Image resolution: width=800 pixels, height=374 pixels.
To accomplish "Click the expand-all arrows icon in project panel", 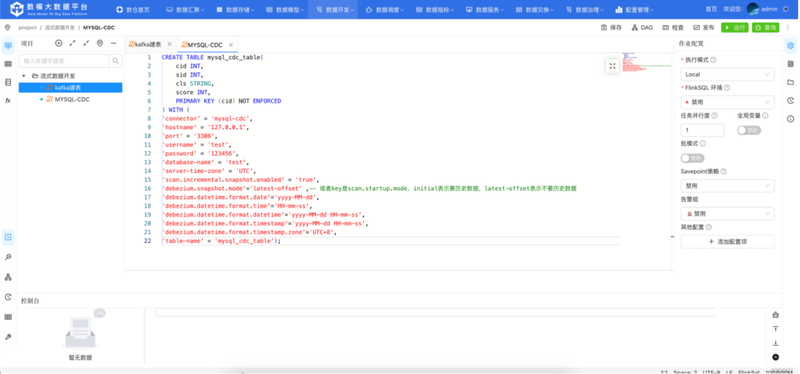I will click(72, 43).
